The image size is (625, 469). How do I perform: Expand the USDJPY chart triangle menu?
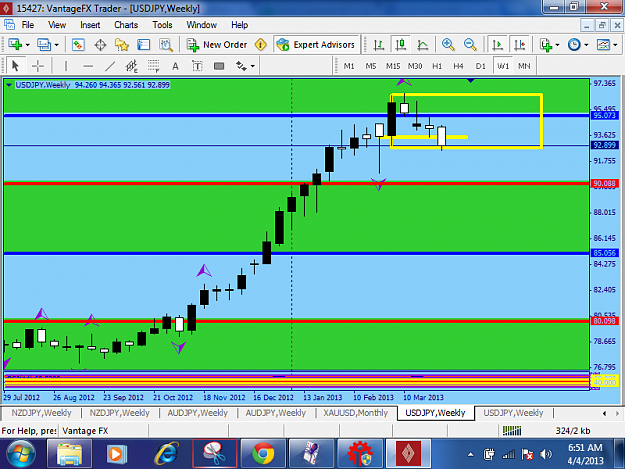pos(9,85)
